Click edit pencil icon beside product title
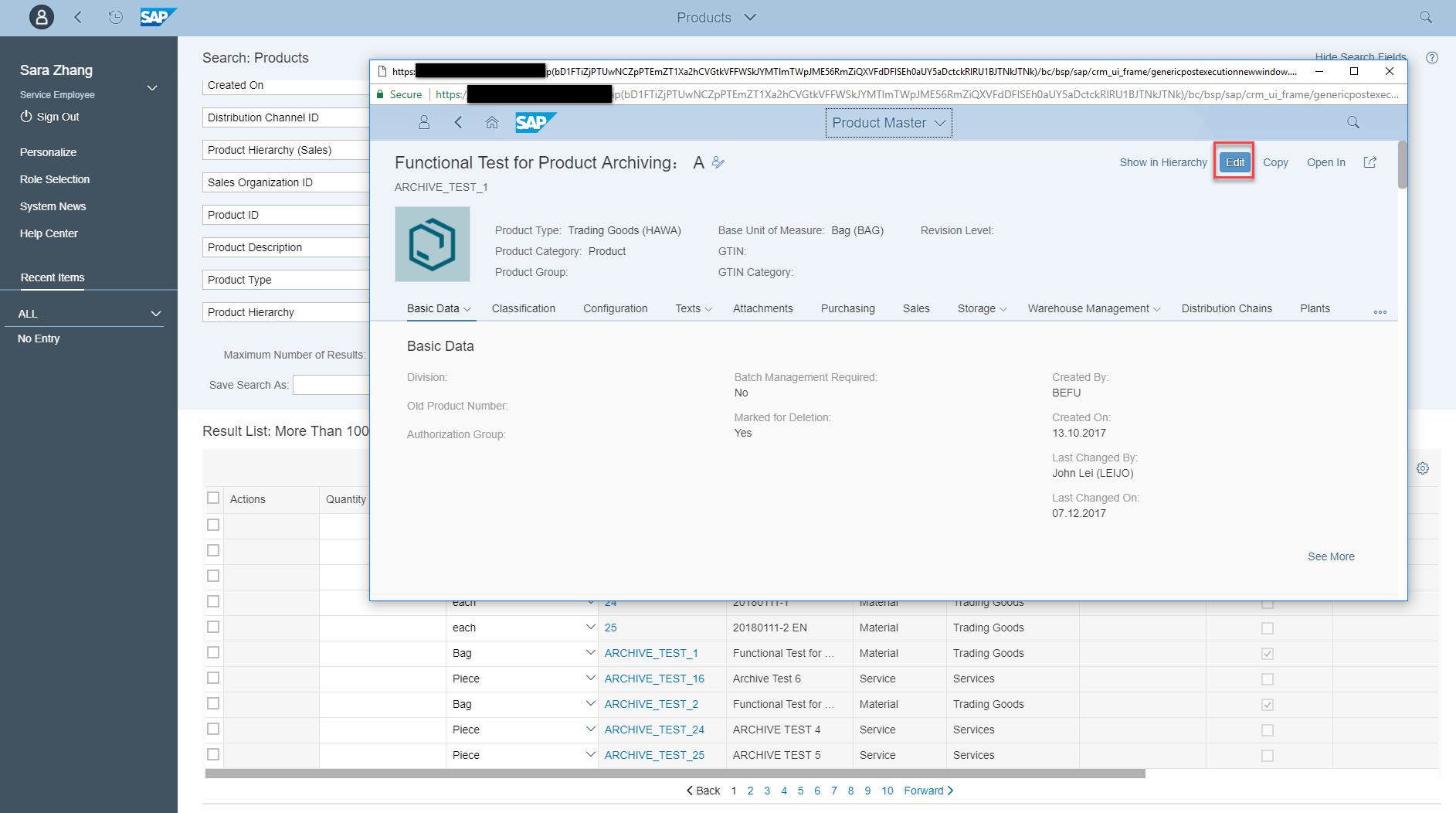1456x813 pixels. (718, 162)
